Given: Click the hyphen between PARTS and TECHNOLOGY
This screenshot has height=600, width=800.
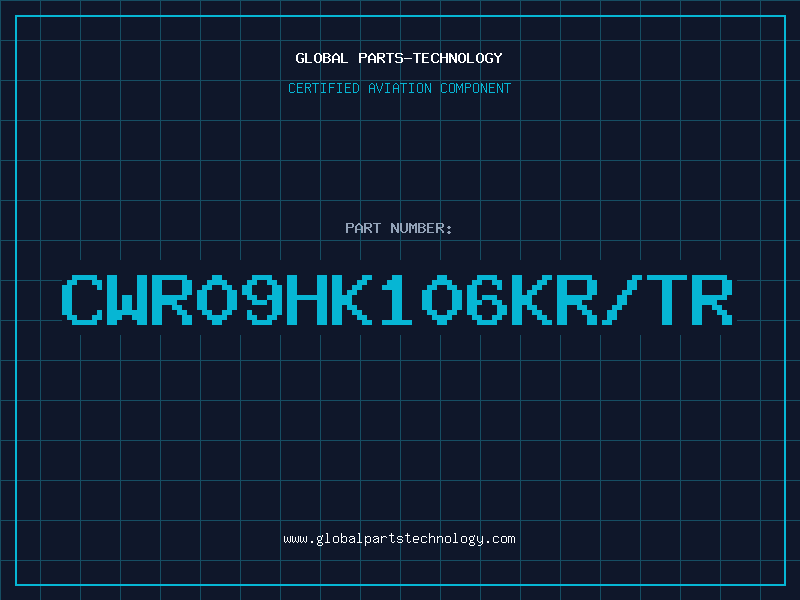Looking at the screenshot, I should point(408,58).
